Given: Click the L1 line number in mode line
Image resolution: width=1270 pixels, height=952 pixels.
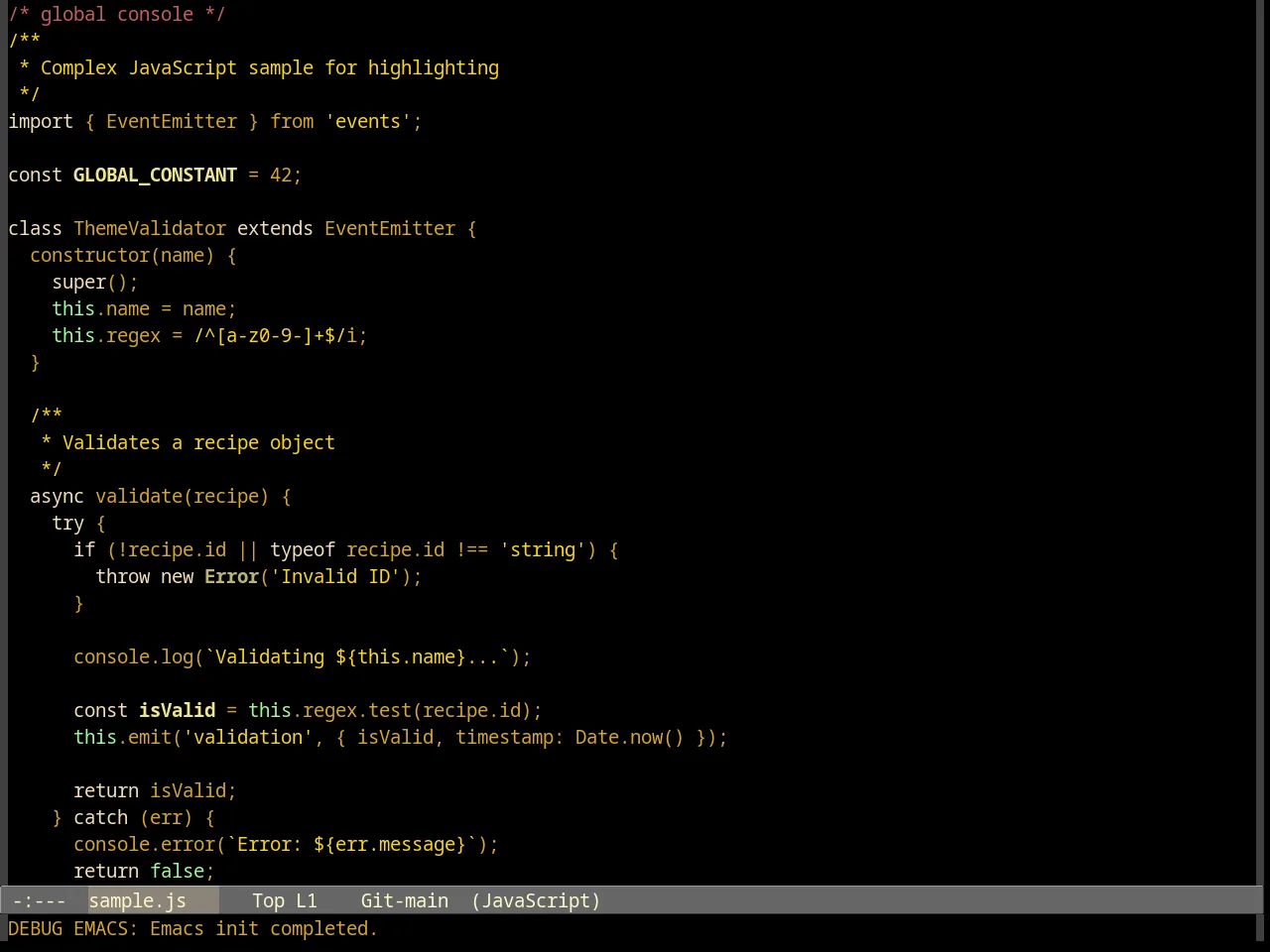Looking at the screenshot, I should [307, 900].
